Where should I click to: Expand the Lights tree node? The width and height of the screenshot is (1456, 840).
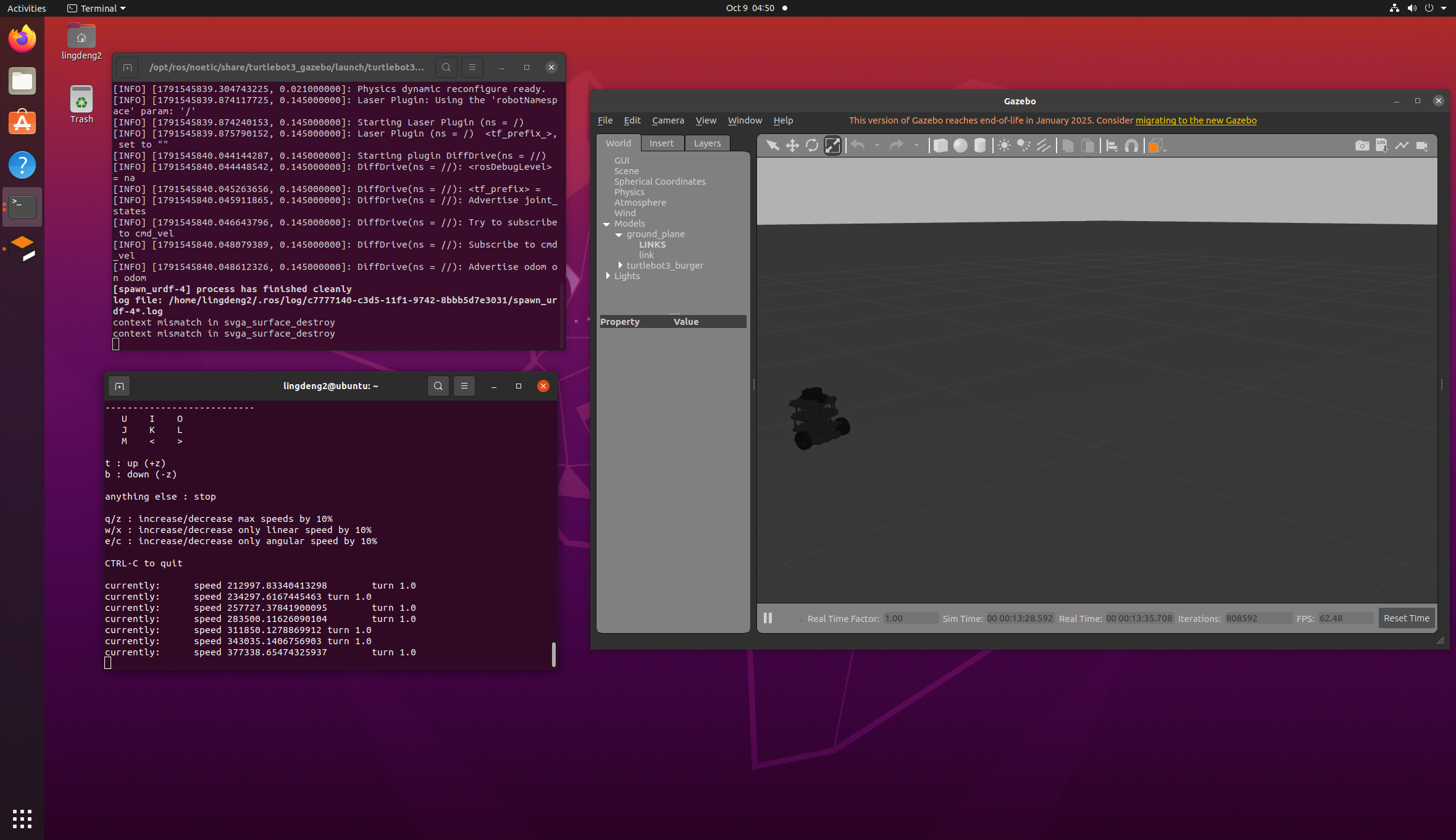point(608,276)
